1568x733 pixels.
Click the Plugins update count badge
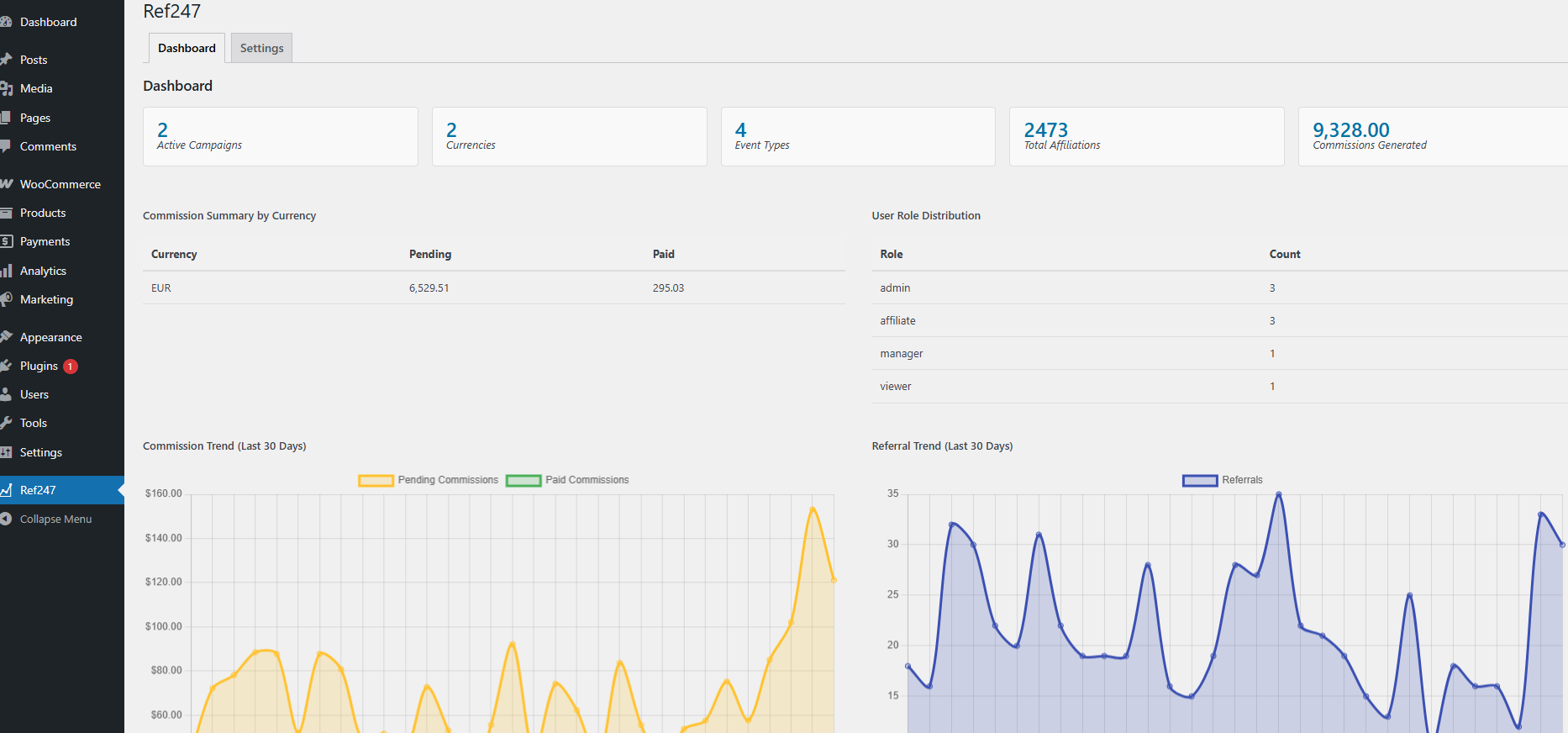pyautogui.click(x=71, y=366)
